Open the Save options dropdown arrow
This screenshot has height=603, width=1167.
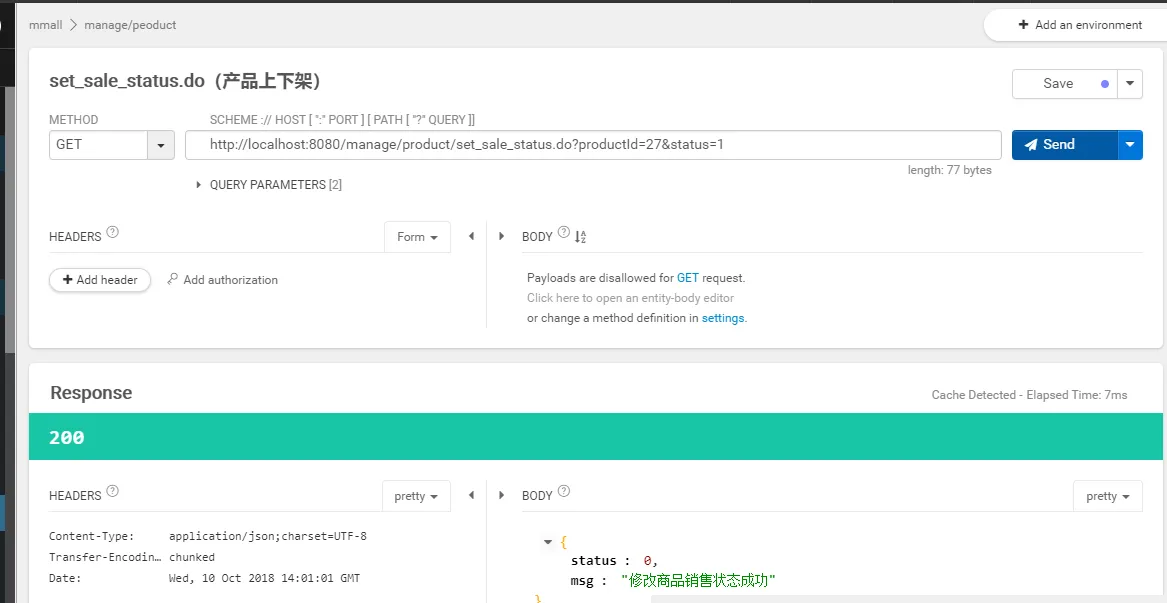[x=1130, y=83]
